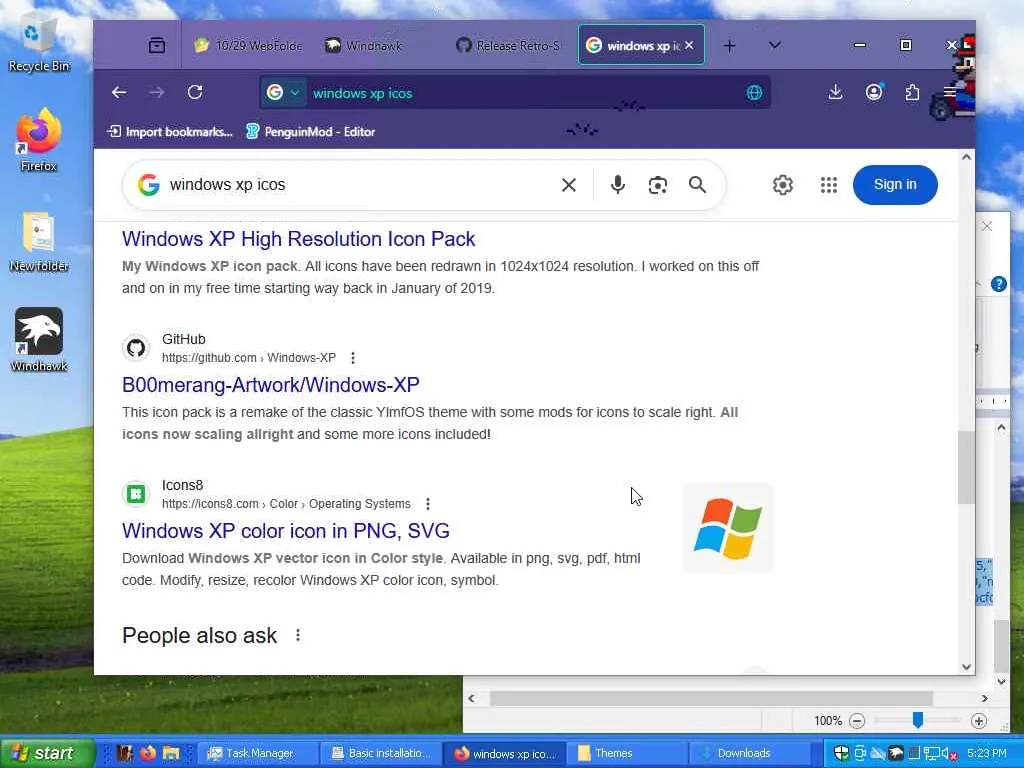Click the Icons8 site favicon

point(136,494)
